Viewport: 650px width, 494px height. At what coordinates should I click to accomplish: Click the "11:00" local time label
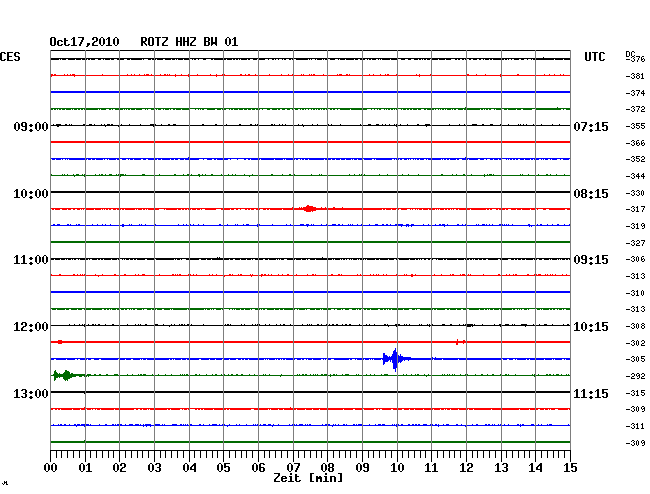(31, 260)
